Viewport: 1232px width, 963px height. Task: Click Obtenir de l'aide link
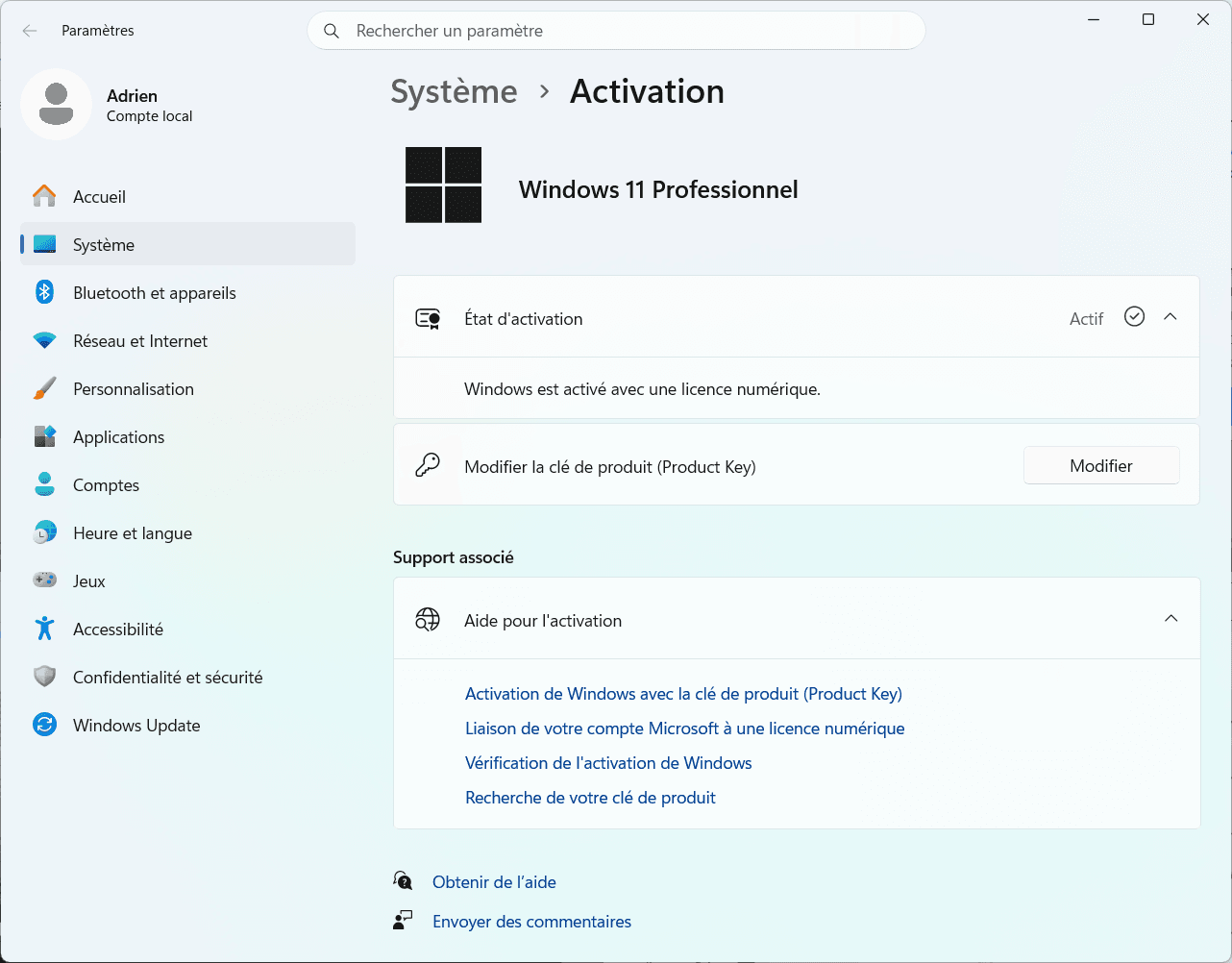494,882
